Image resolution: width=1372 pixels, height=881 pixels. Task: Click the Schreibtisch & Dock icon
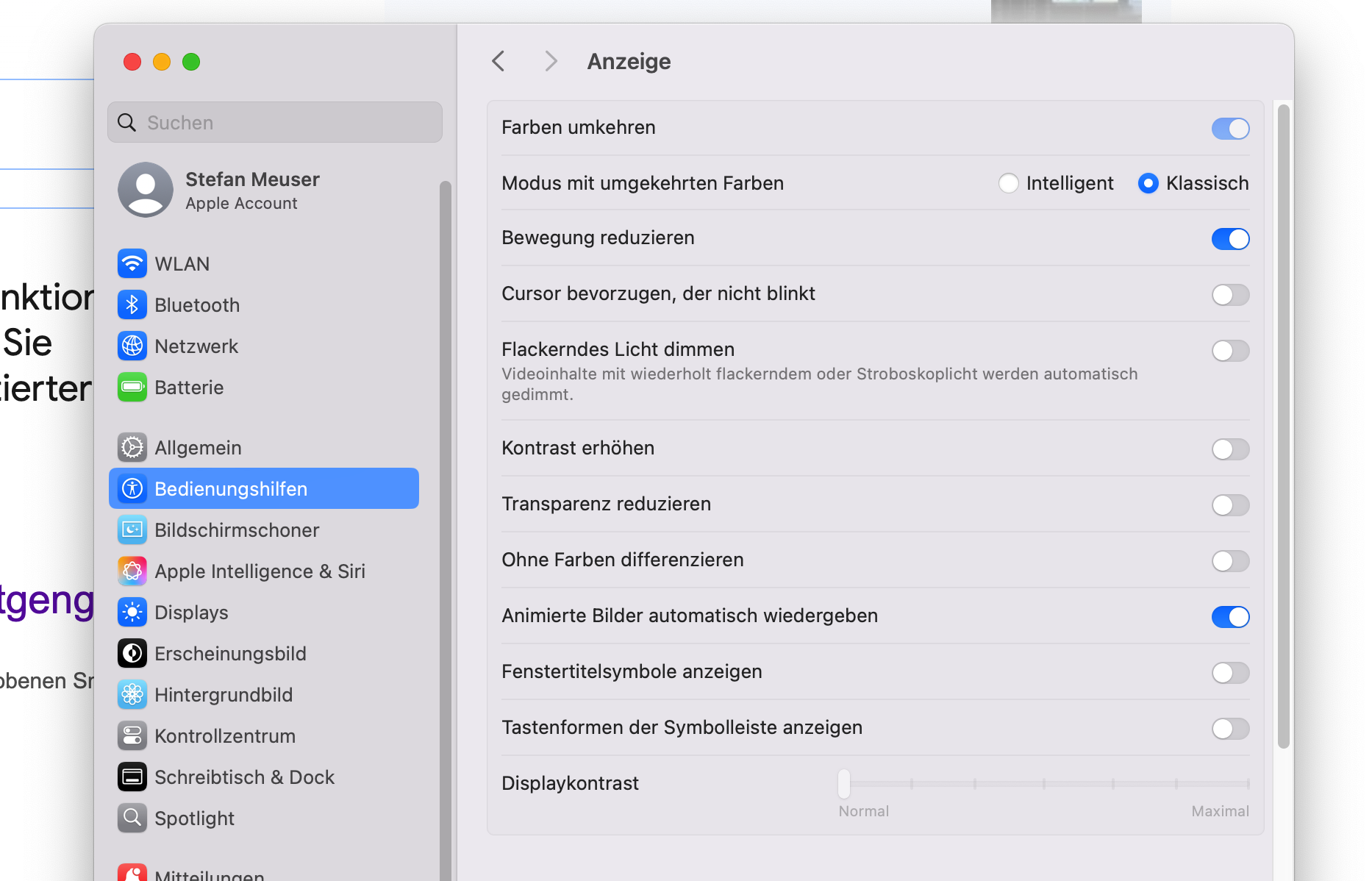coord(132,777)
